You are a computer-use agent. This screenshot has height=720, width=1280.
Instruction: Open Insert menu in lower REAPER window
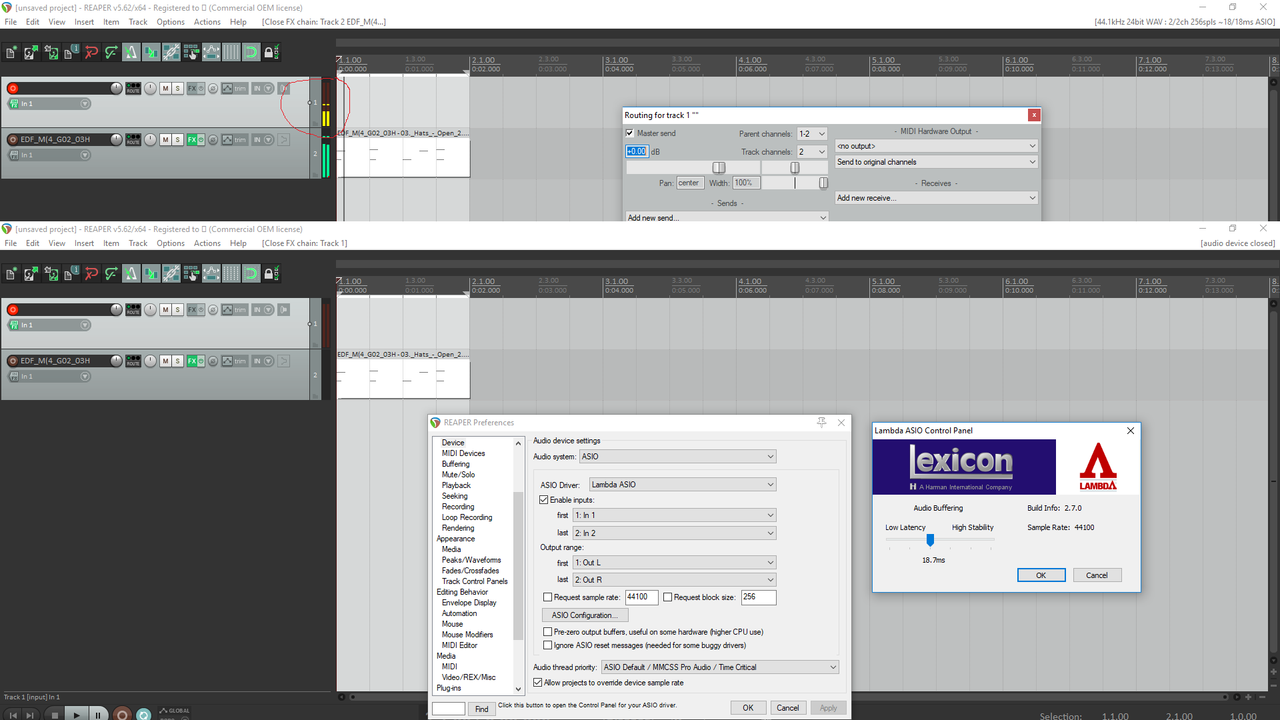point(84,243)
